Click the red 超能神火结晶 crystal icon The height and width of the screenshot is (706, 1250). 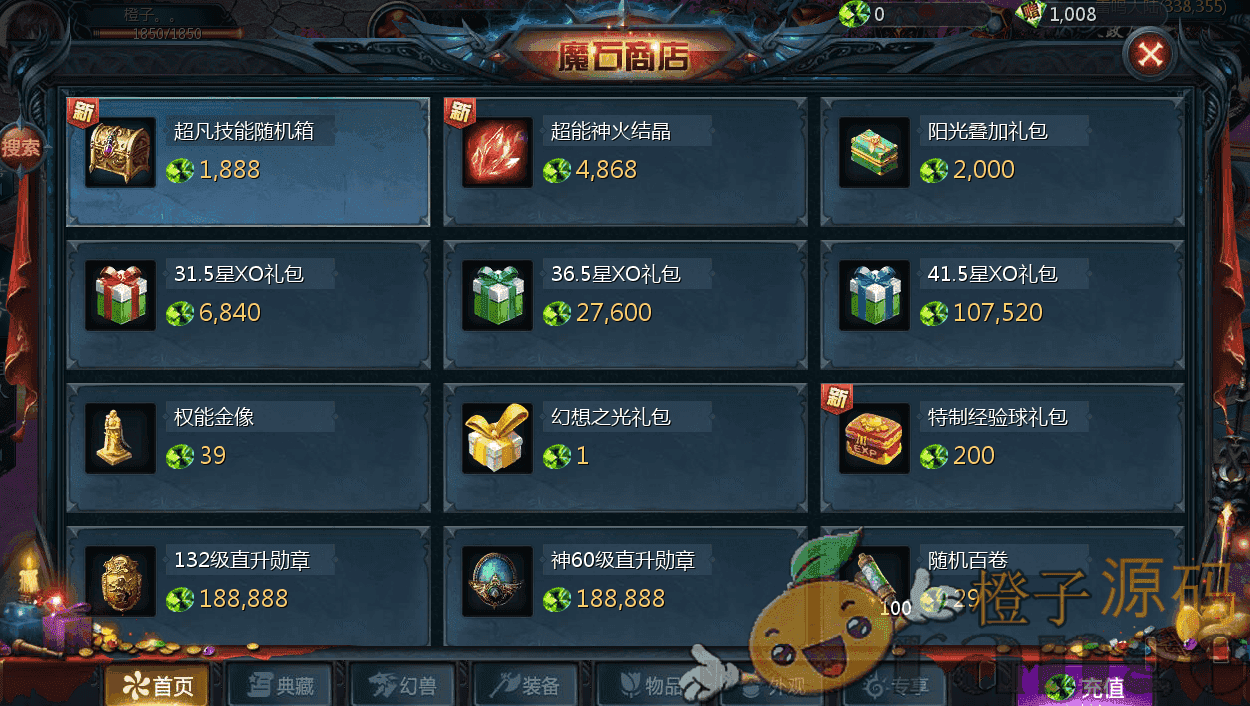(497, 152)
